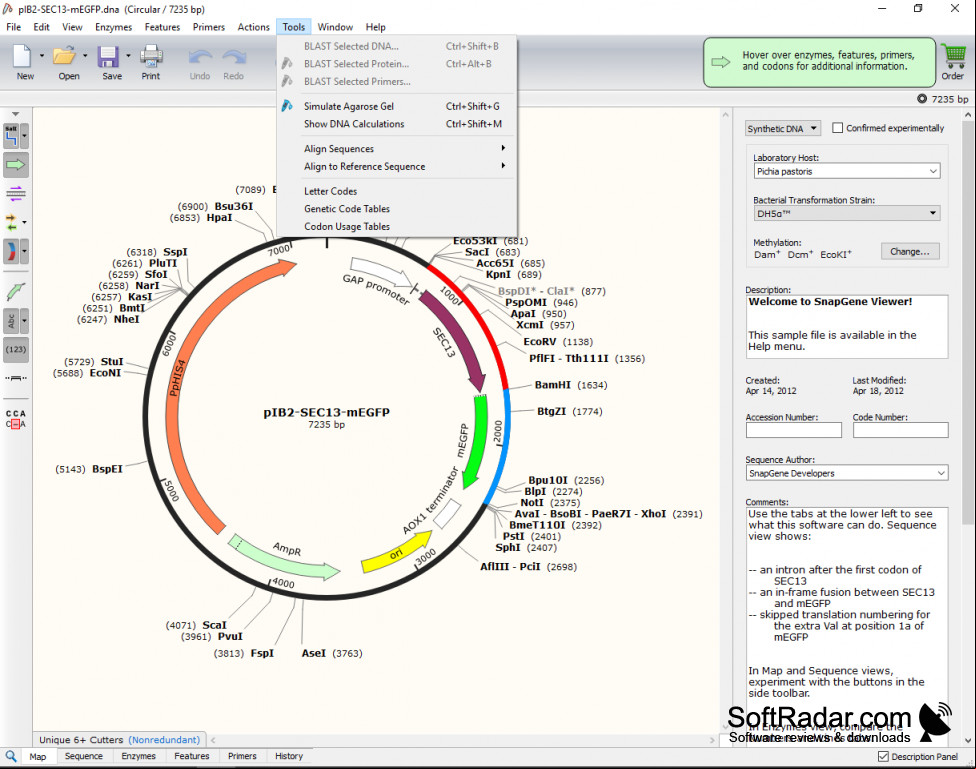Select the yellow ori feature arrow
The width and height of the screenshot is (976, 769).
[396, 554]
